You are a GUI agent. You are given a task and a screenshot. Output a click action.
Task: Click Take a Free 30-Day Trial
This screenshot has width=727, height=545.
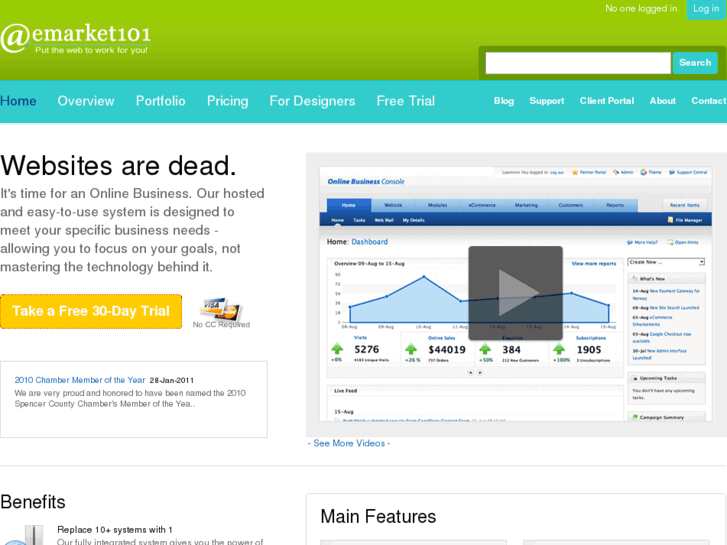91,311
